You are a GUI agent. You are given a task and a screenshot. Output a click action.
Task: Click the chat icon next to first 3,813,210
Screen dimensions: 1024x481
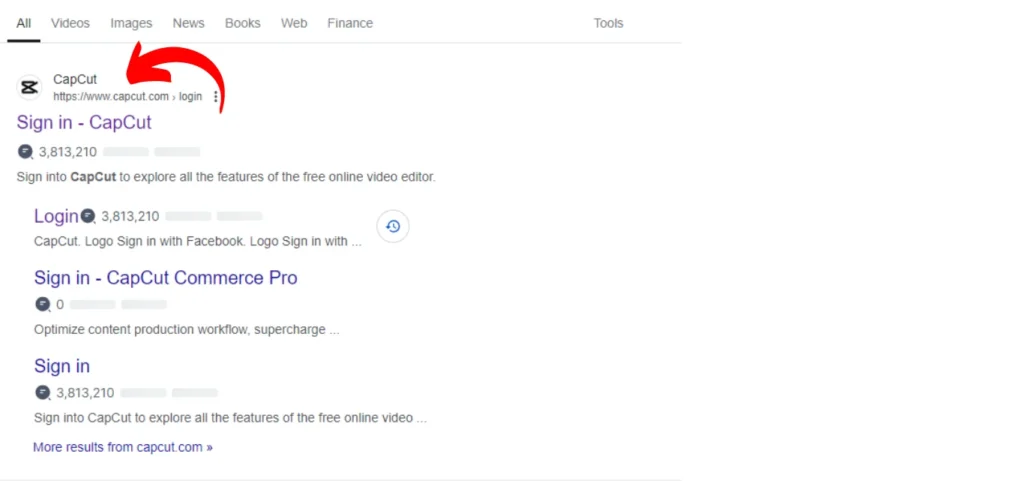tap(25, 152)
